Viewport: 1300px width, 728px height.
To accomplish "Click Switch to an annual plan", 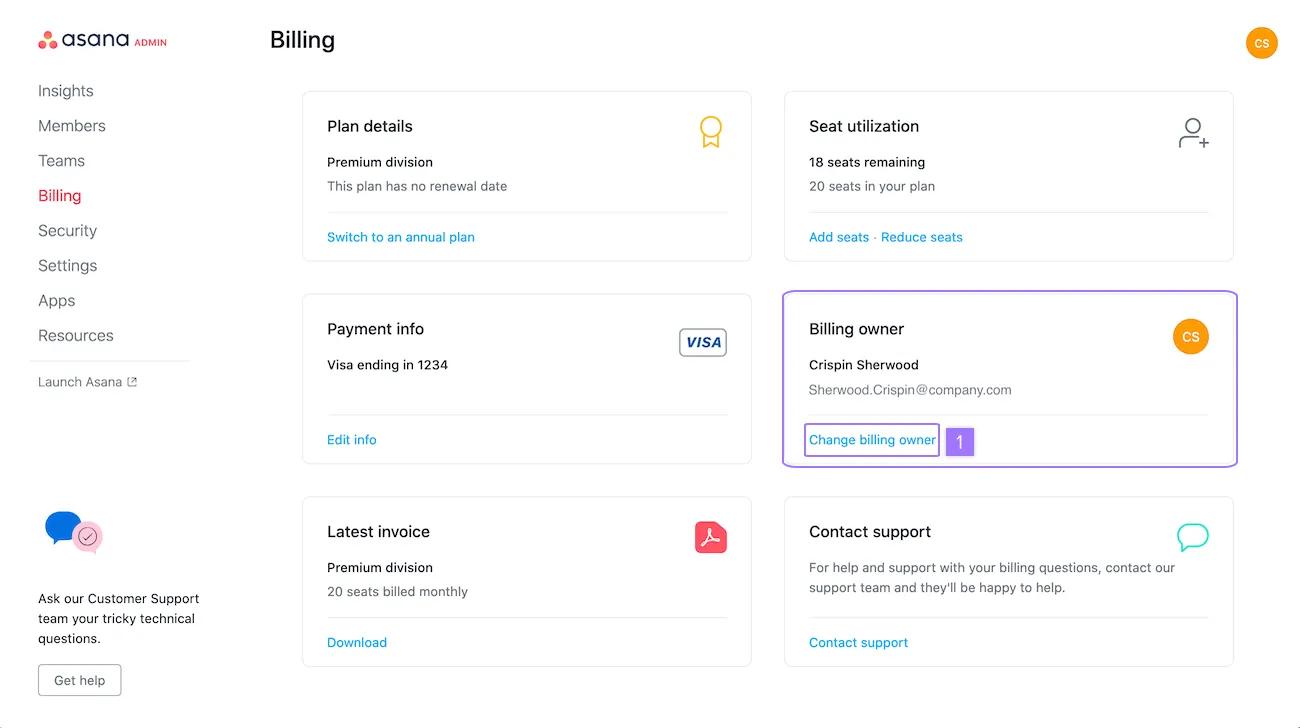I will coord(401,237).
